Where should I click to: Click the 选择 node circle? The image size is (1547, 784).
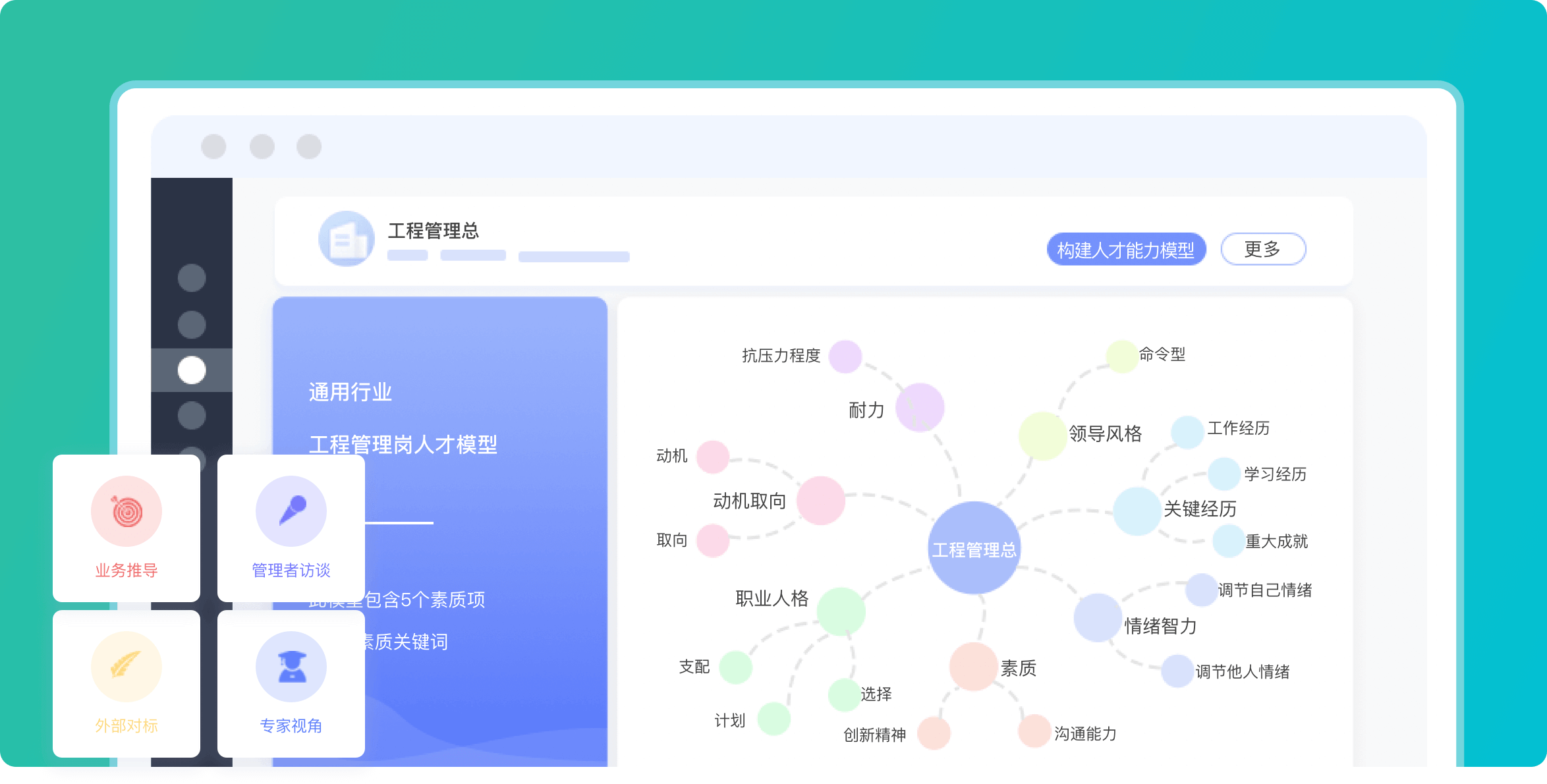[x=845, y=695]
